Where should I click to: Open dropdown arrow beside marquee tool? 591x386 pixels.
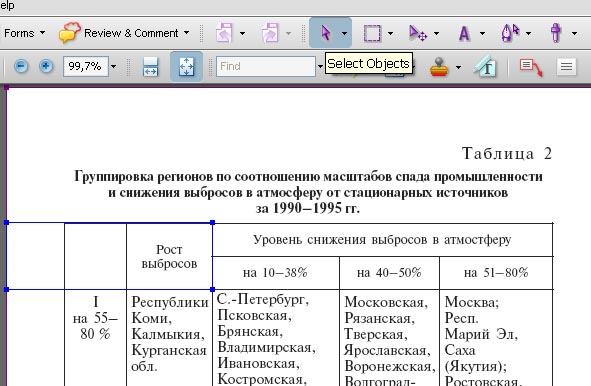390,34
